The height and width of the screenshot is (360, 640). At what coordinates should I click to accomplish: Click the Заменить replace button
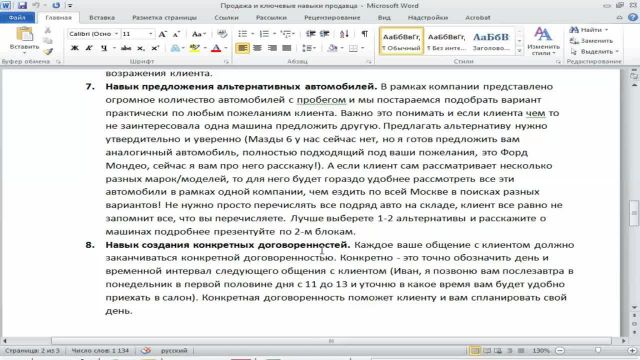(591, 41)
